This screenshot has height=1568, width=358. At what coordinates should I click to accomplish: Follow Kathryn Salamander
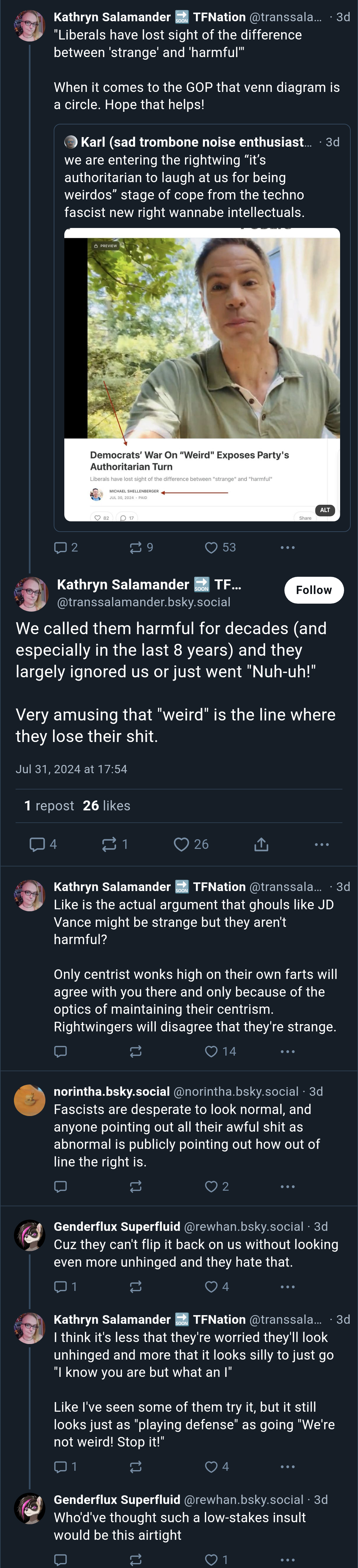[x=314, y=590]
